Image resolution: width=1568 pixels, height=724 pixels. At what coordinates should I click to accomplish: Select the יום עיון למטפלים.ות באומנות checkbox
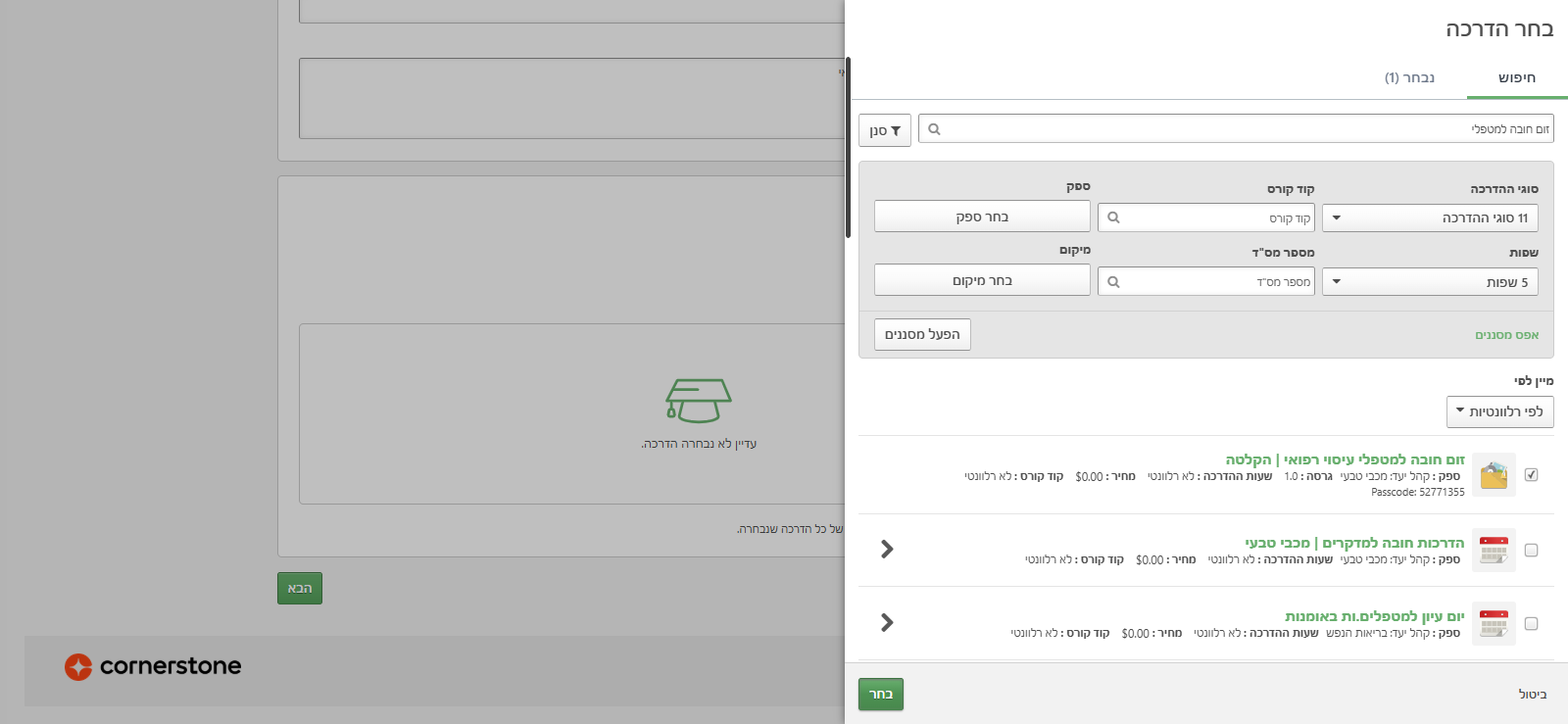[1532, 624]
